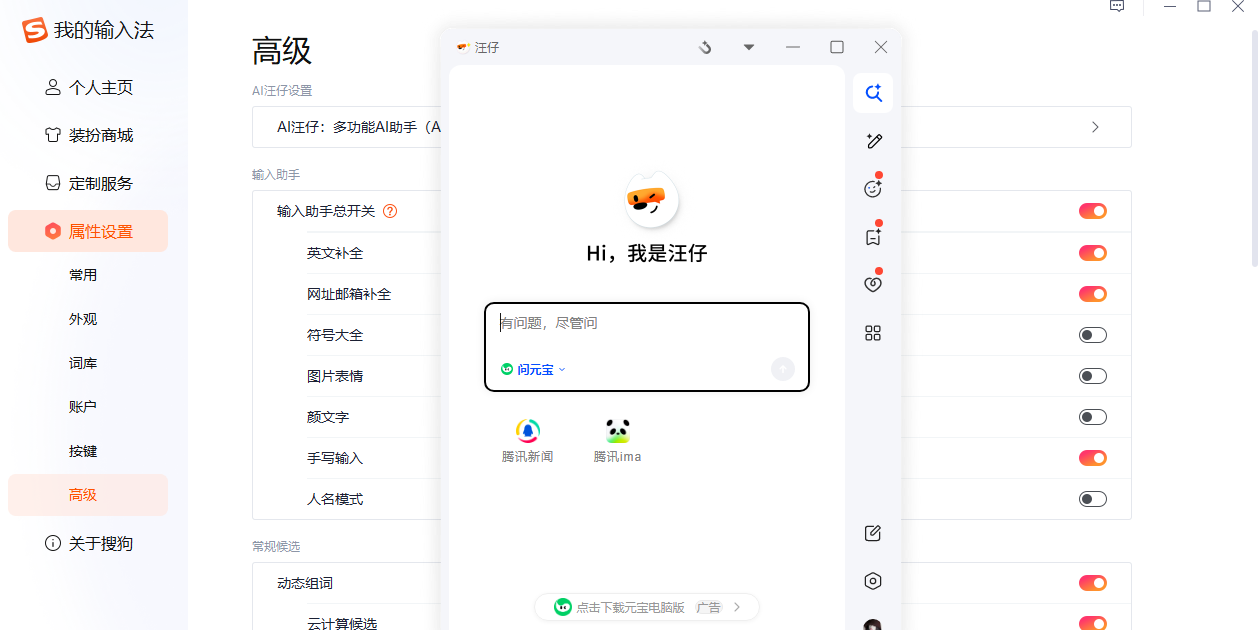The width and height of the screenshot is (1260, 630).
Task: Click the help icon beside 输入助手总开关
Action: [x=390, y=211]
